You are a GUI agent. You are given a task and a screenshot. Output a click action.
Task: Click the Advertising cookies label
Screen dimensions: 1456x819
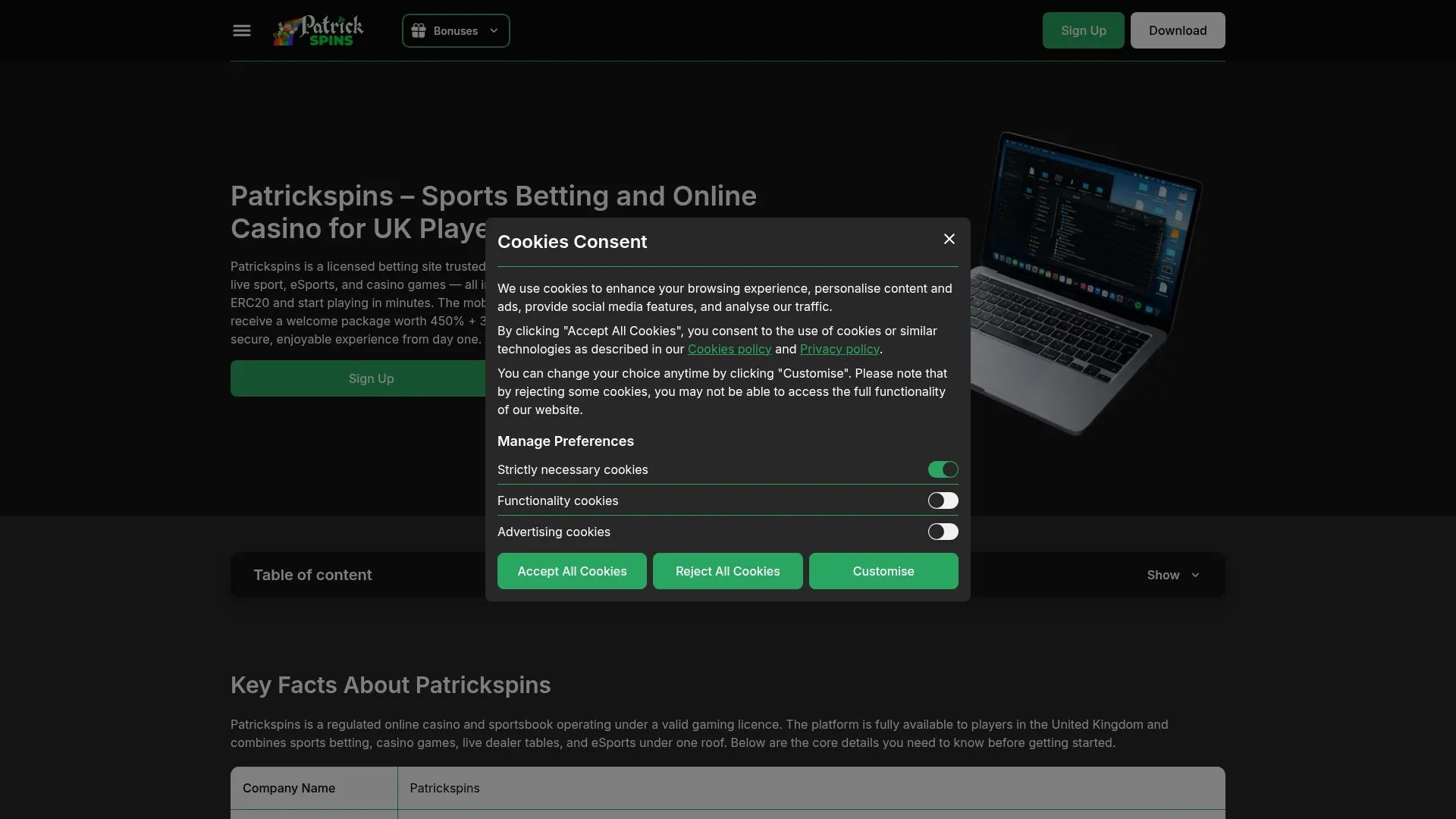pyautogui.click(x=554, y=532)
